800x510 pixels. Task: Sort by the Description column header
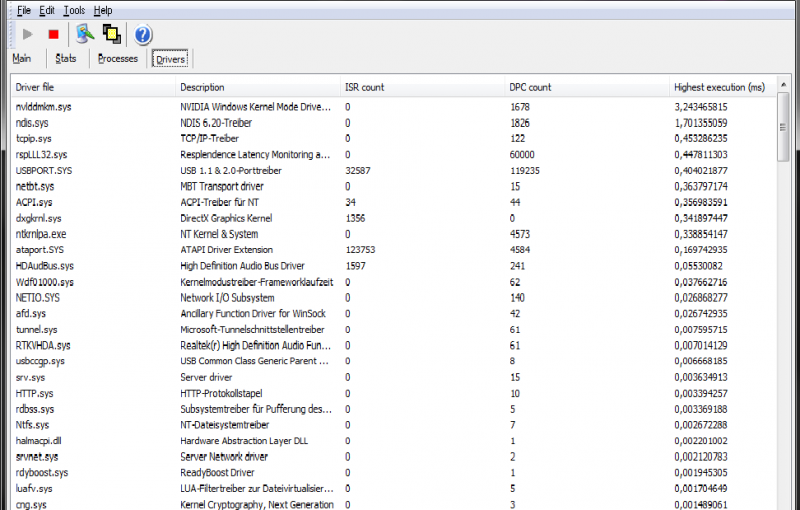point(258,87)
